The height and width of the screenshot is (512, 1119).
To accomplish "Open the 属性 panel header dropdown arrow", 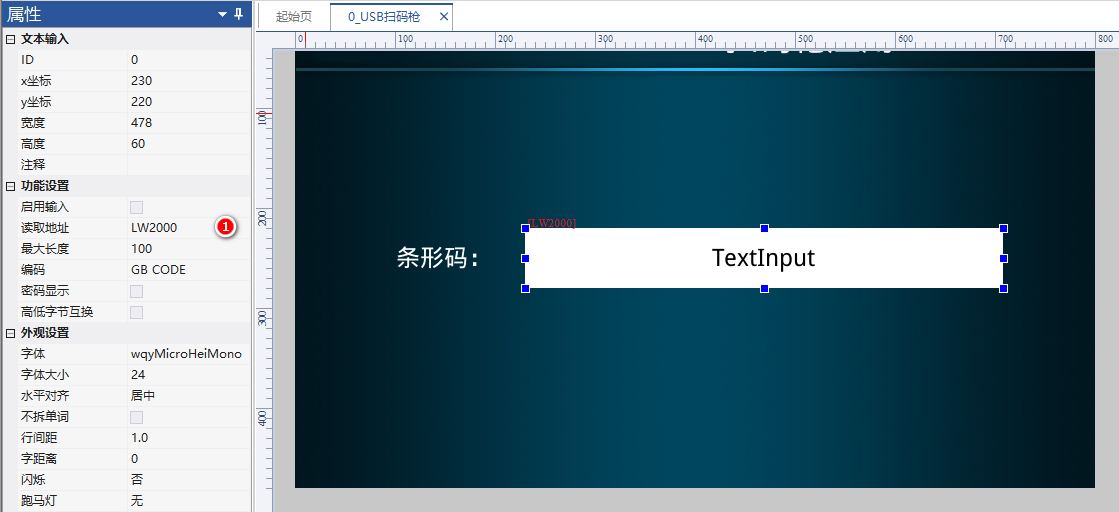I will [x=222, y=14].
